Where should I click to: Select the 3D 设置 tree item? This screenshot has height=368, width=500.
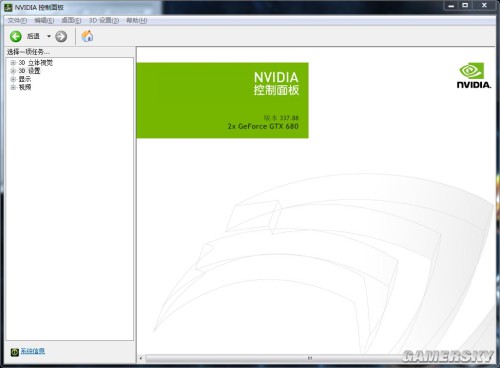(29, 71)
